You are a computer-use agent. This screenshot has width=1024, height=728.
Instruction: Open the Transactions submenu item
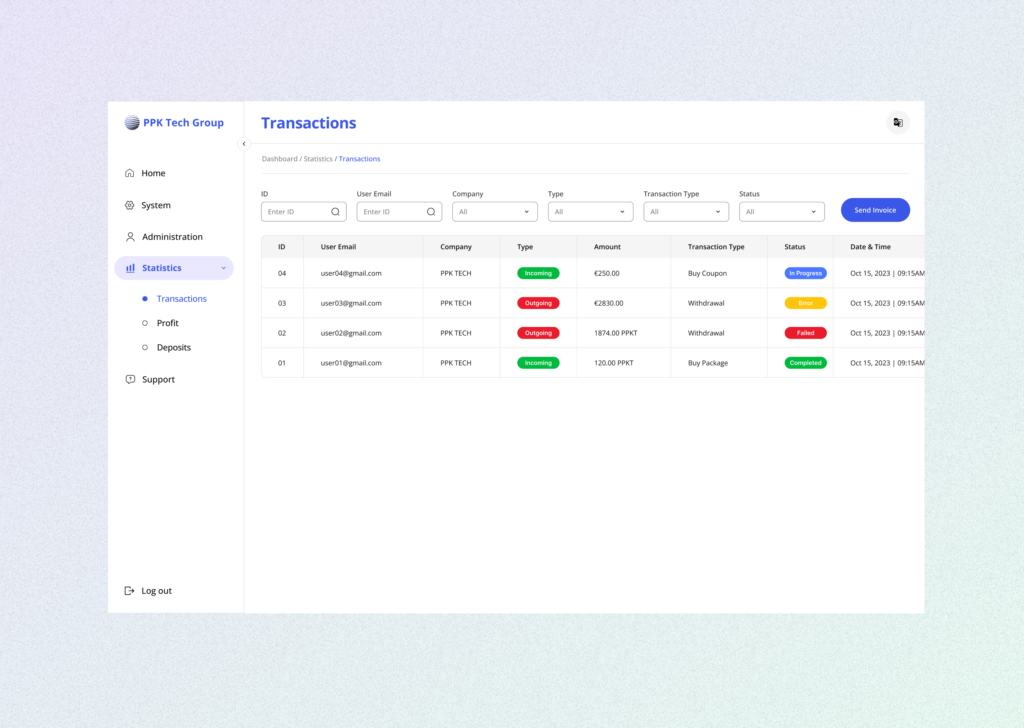tap(181, 299)
